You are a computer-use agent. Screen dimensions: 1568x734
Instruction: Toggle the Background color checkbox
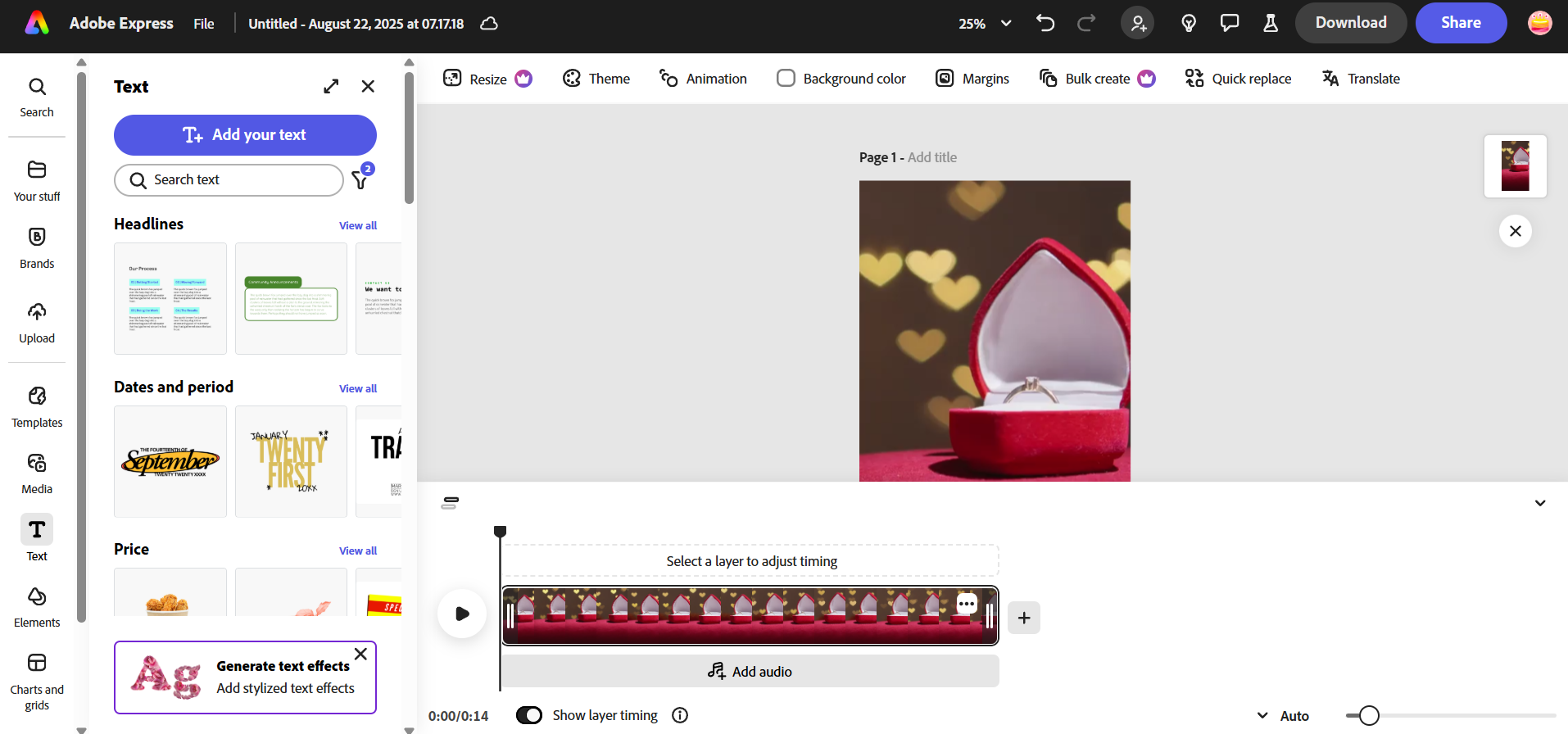[786, 79]
